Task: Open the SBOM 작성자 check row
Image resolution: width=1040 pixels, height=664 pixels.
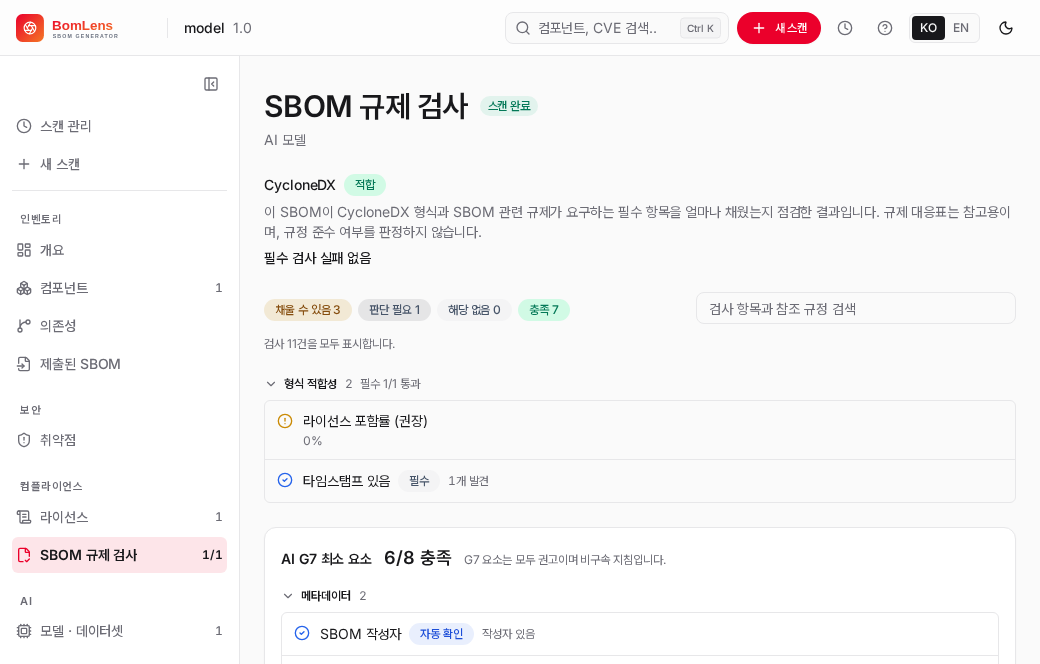Action: tap(639, 634)
